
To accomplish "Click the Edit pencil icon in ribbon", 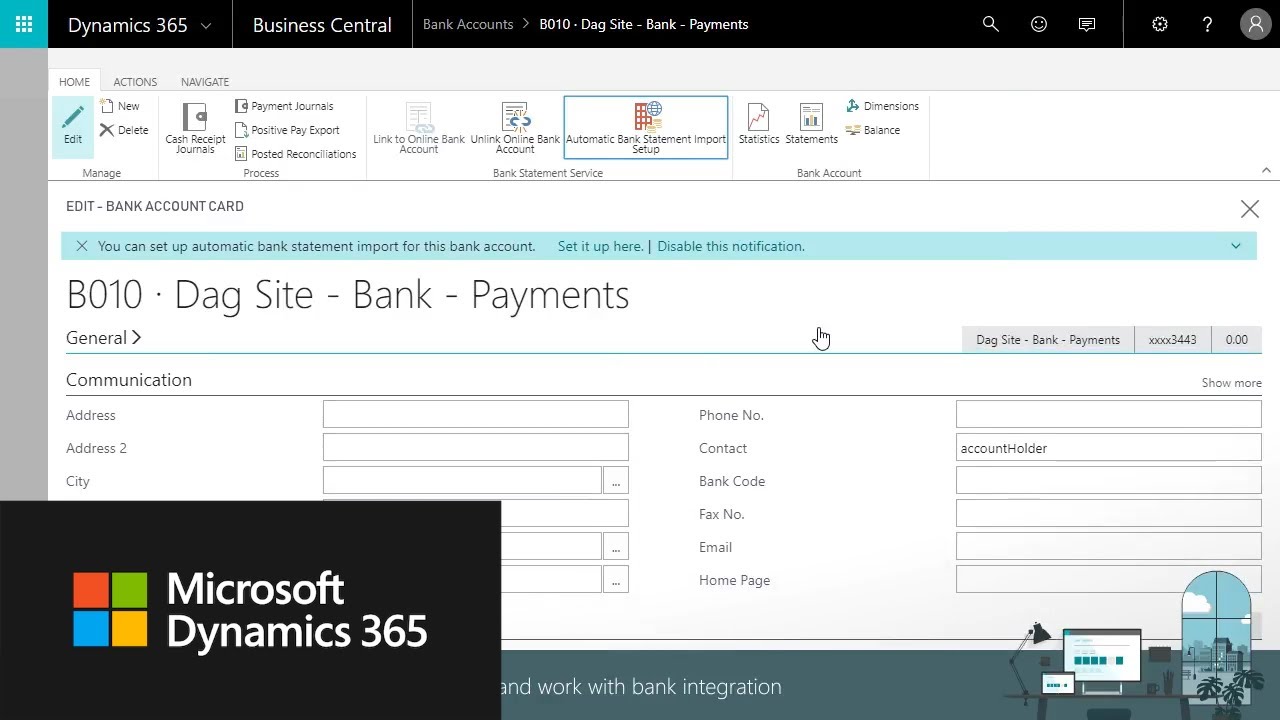I will (73, 124).
